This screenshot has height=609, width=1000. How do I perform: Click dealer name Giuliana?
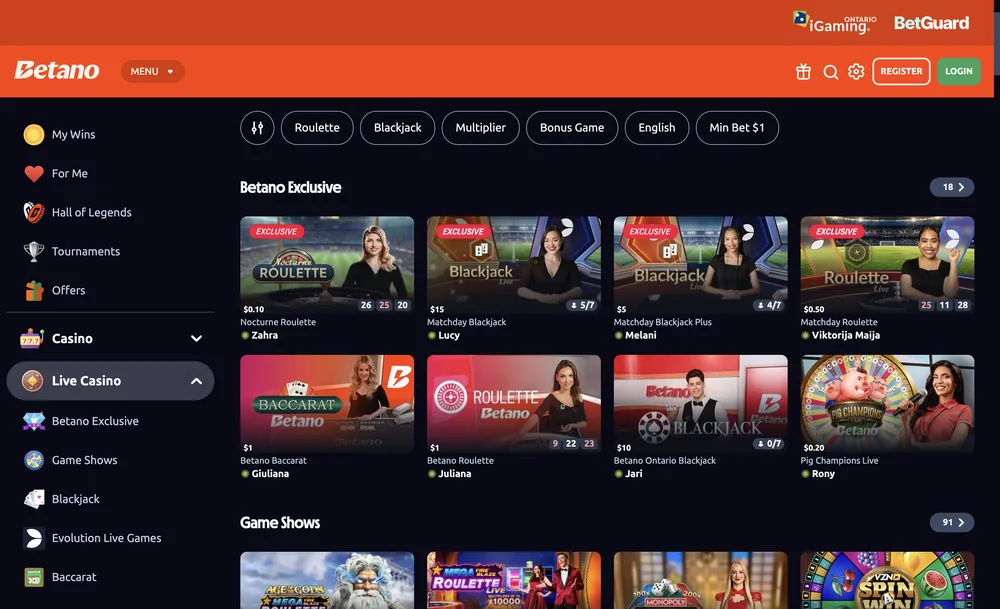point(270,474)
